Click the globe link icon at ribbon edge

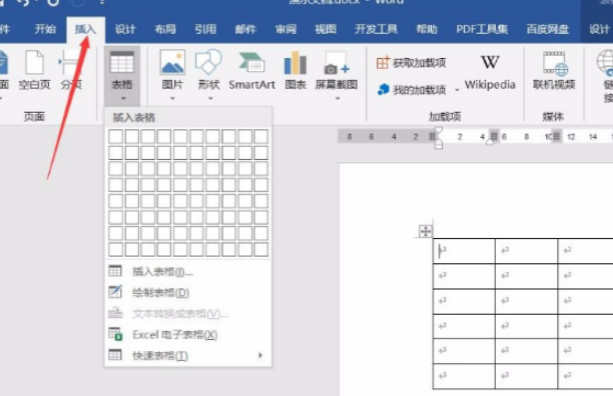tap(605, 63)
